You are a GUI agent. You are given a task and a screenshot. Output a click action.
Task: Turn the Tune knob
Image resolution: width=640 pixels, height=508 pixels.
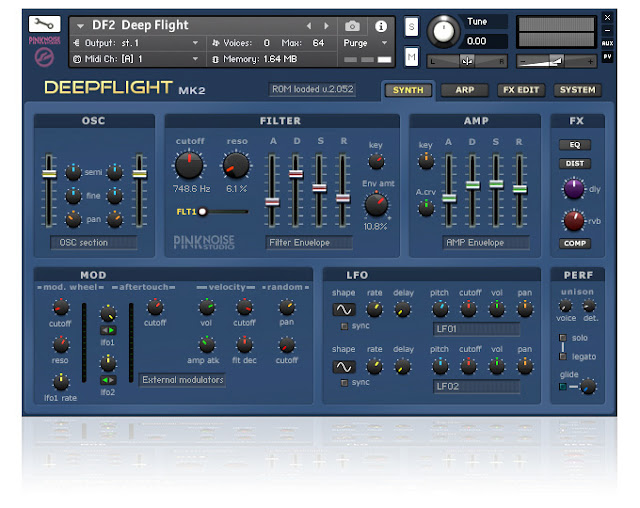point(443,31)
